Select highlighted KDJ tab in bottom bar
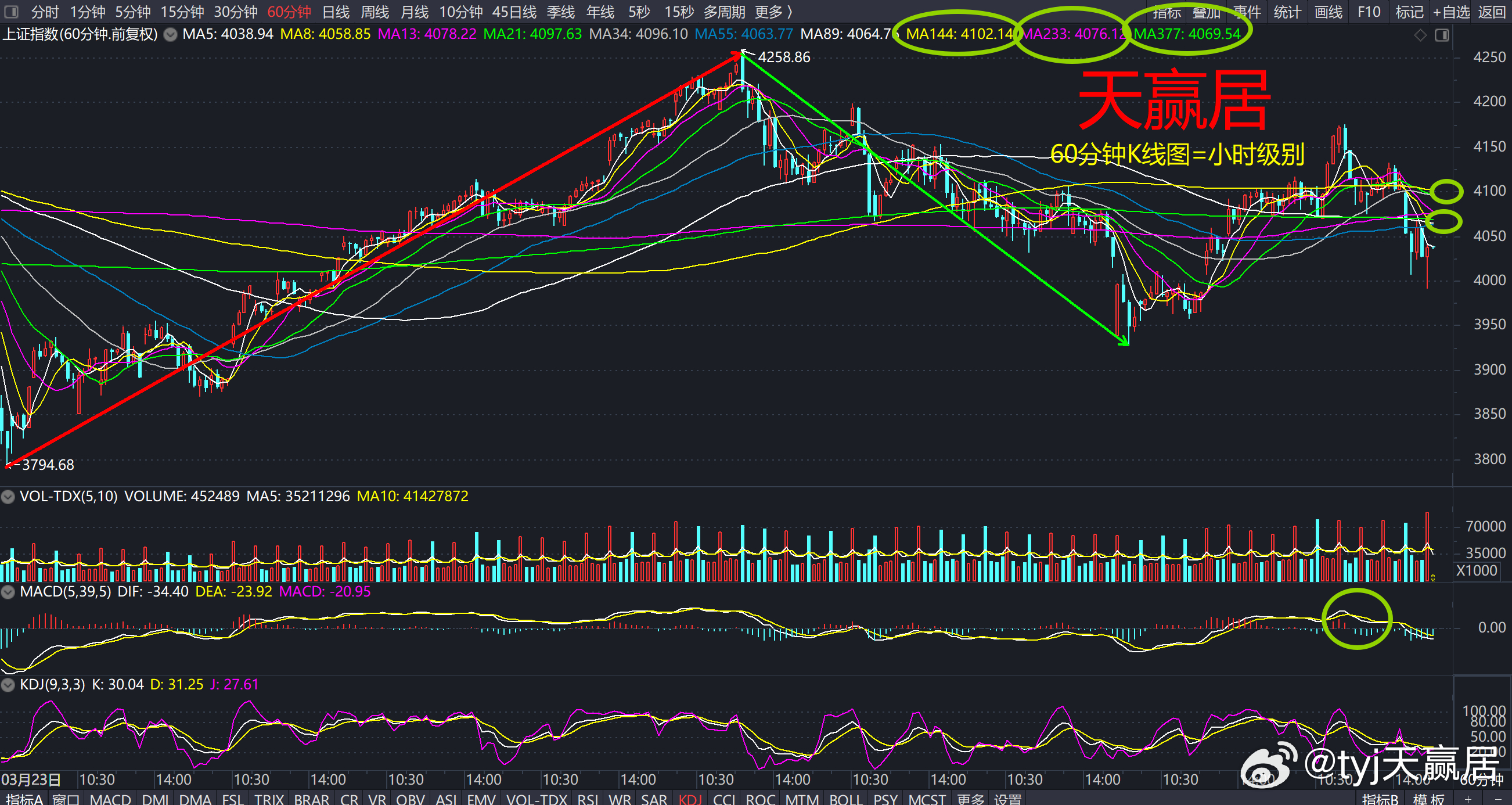1512x805 pixels. coord(690,799)
